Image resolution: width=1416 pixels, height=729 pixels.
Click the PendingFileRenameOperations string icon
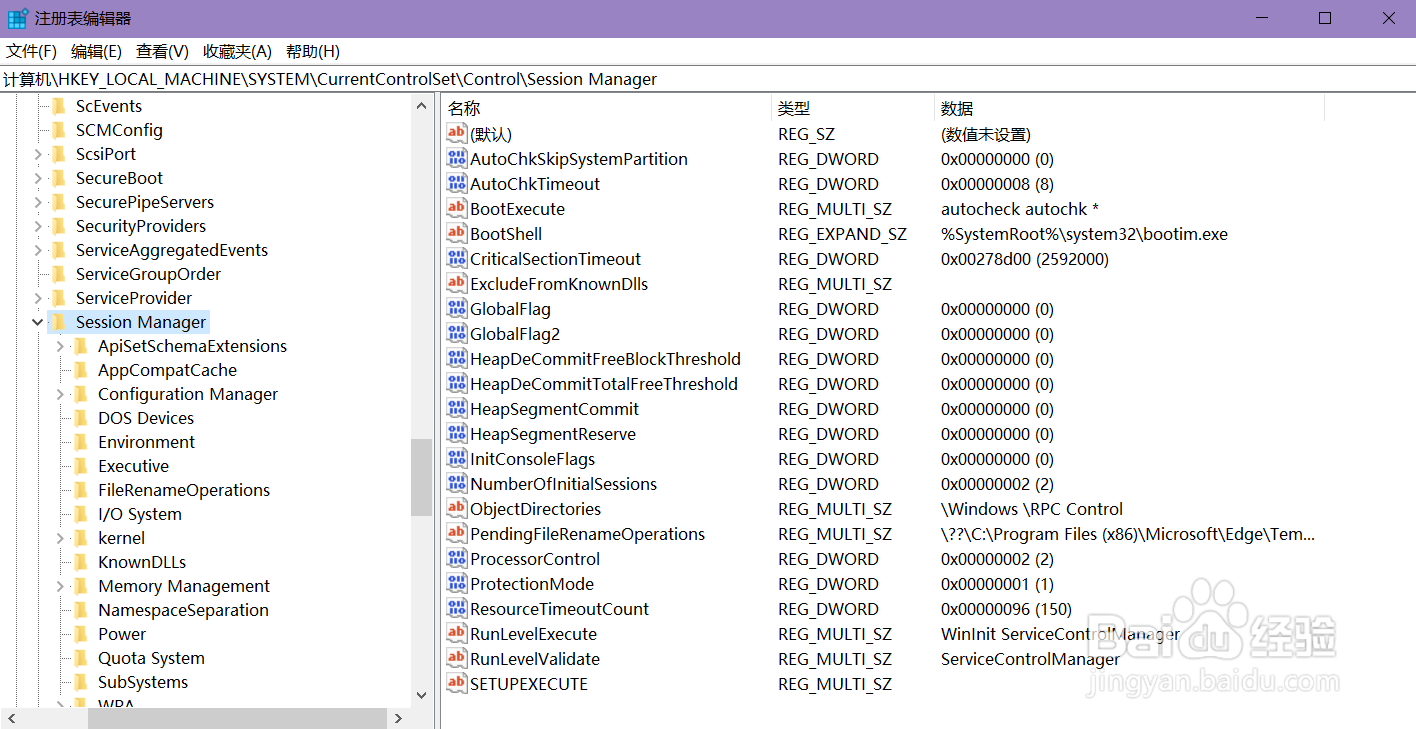[x=456, y=534]
